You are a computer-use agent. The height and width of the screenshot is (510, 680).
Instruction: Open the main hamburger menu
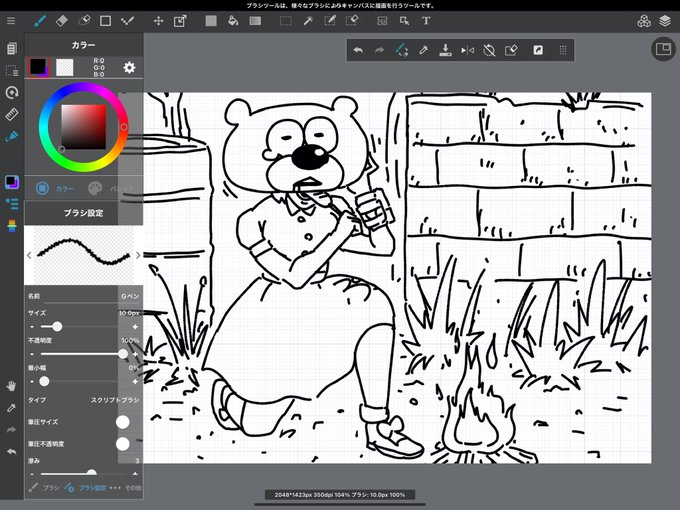point(11,21)
